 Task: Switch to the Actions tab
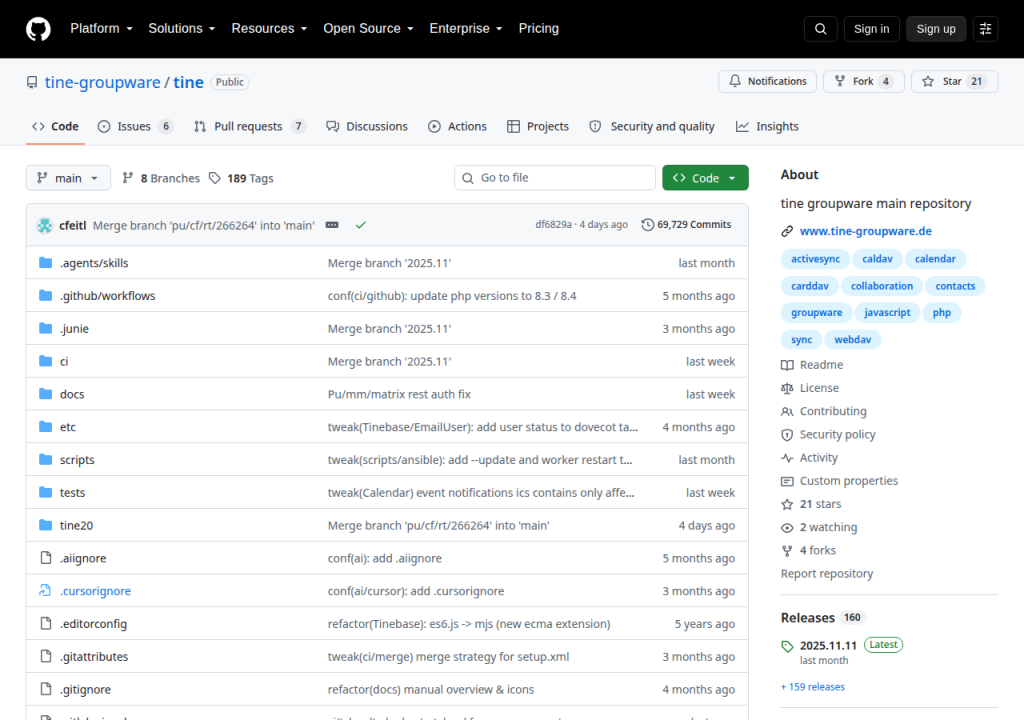(x=457, y=126)
